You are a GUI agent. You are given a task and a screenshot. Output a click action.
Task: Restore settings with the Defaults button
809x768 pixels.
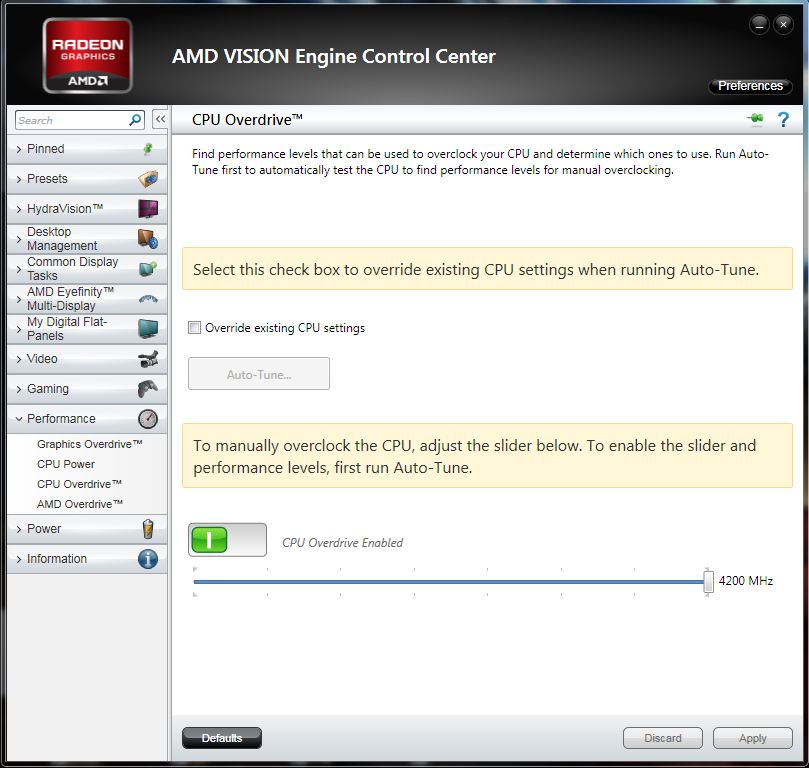222,738
